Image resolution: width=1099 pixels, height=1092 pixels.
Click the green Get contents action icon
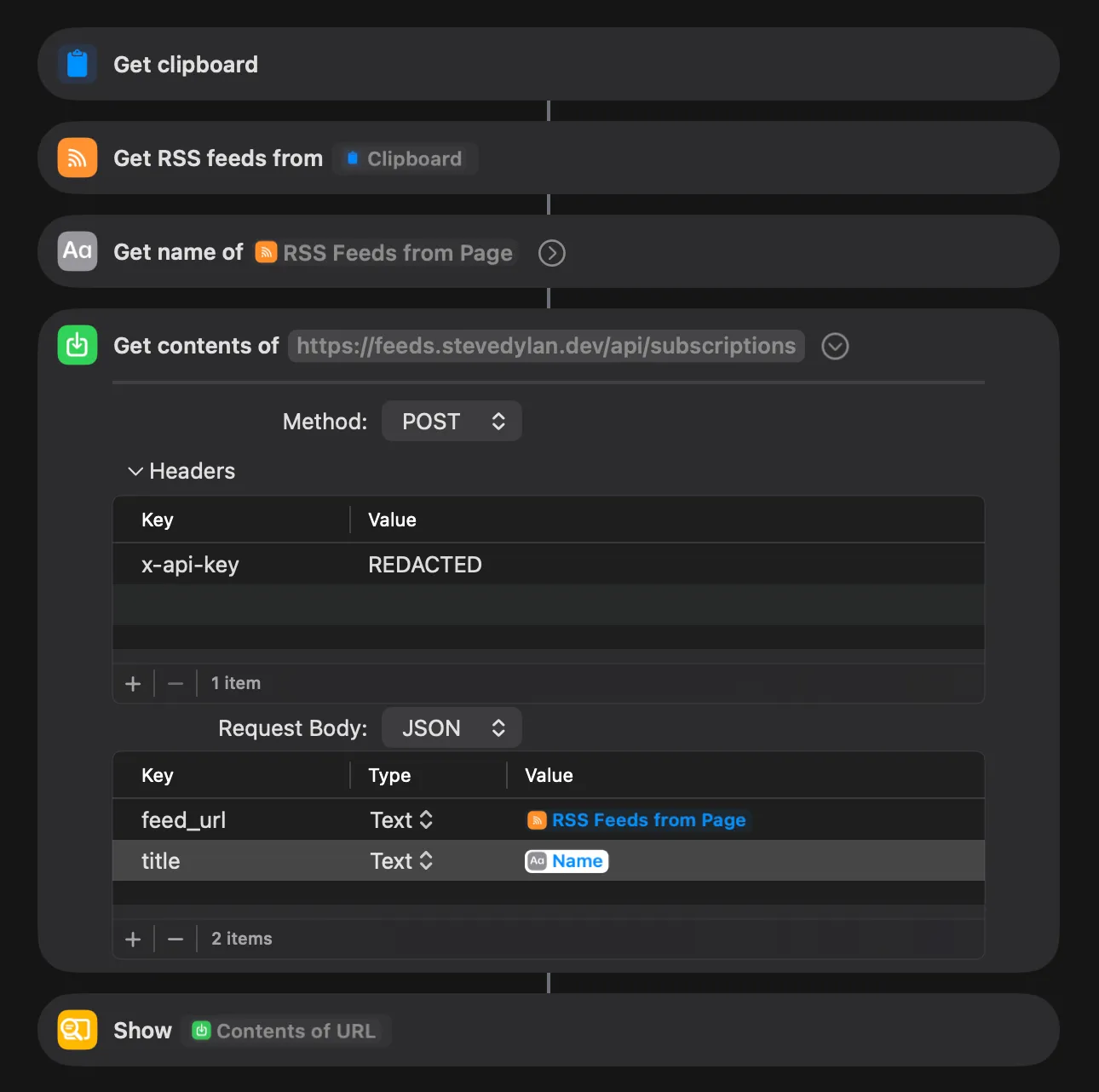tap(78, 345)
